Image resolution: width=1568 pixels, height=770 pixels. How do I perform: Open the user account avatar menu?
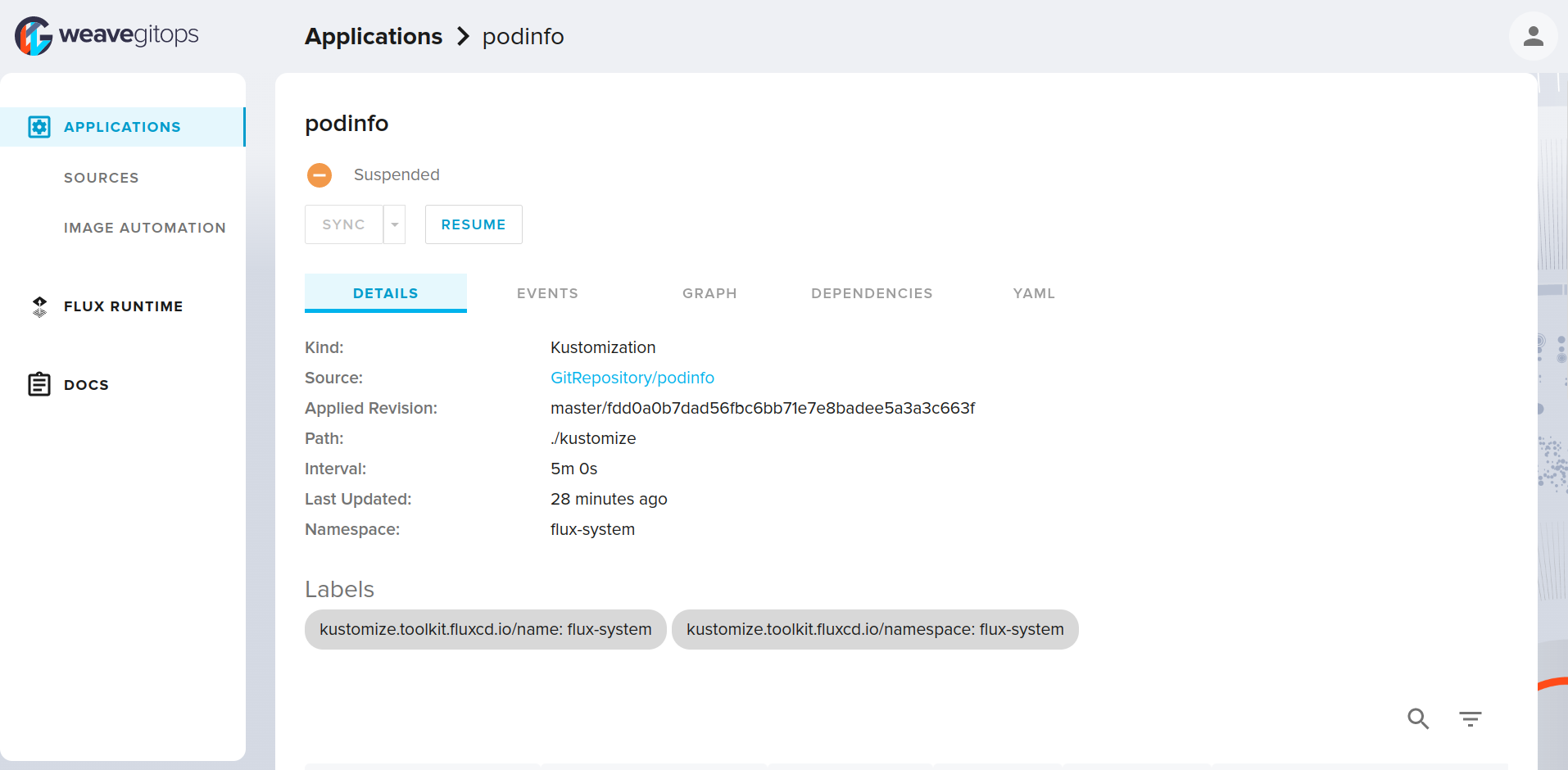1533,36
